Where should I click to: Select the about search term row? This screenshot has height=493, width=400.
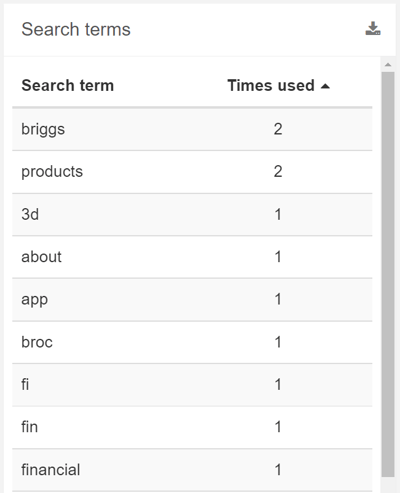click(192, 257)
